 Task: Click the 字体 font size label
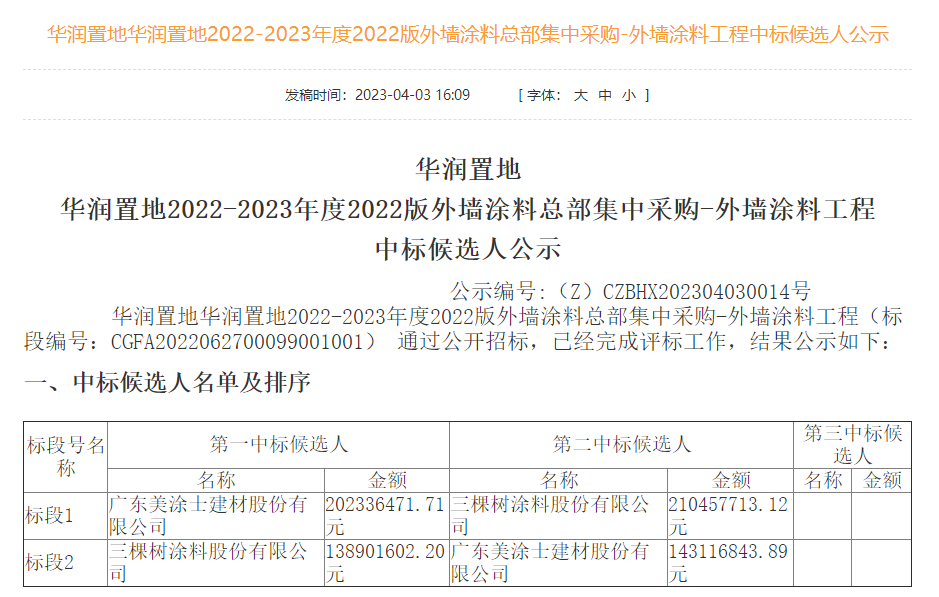tap(543, 95)
